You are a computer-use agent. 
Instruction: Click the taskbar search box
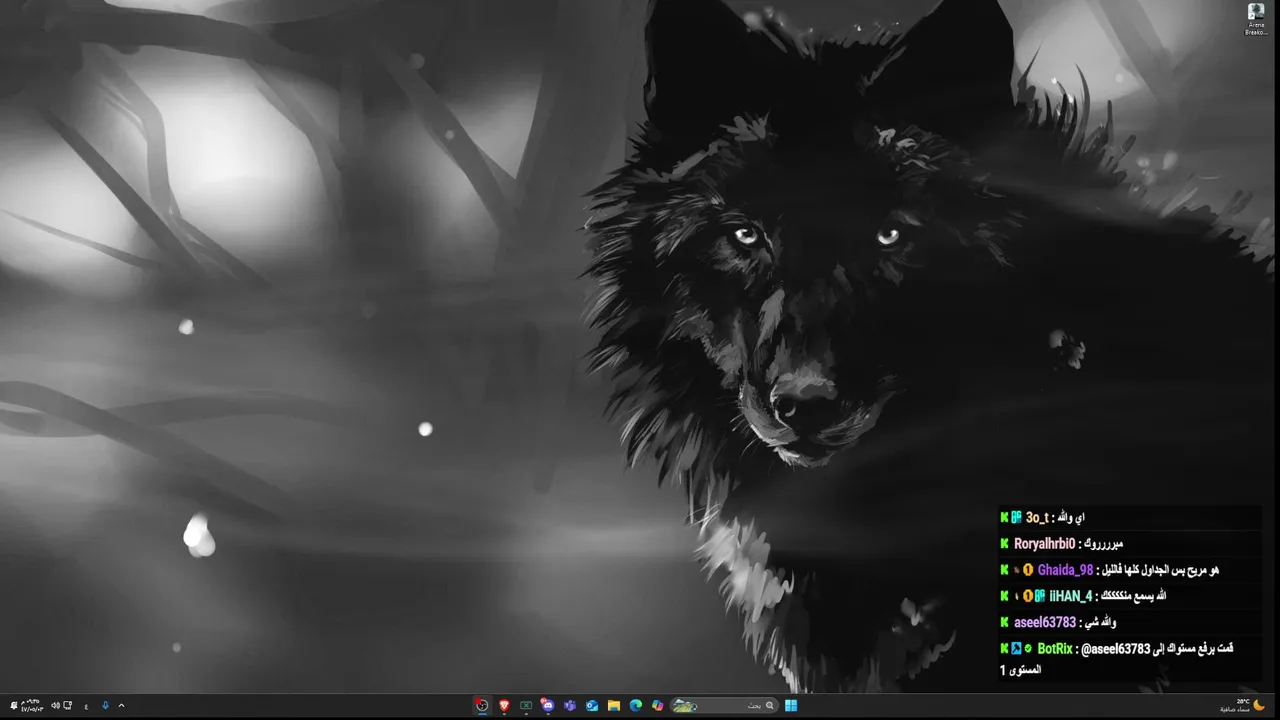[724, 705]
